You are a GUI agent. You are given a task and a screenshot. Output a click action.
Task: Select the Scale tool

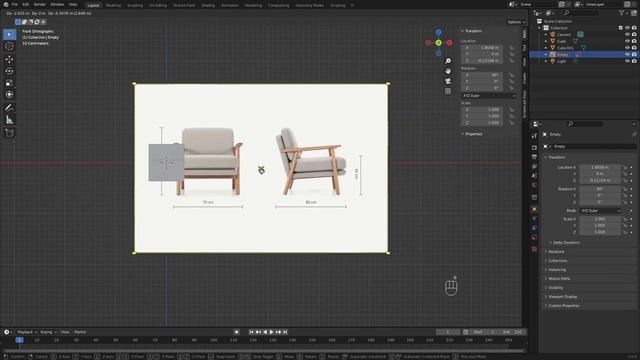pyautogui.click(x=9, y=83)
